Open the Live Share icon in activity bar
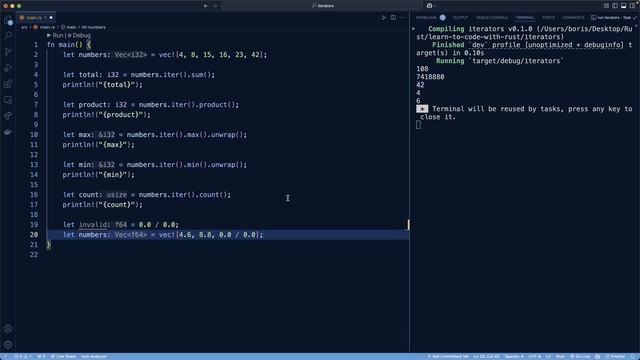The image size is (640, 360). tap(8, 116)
